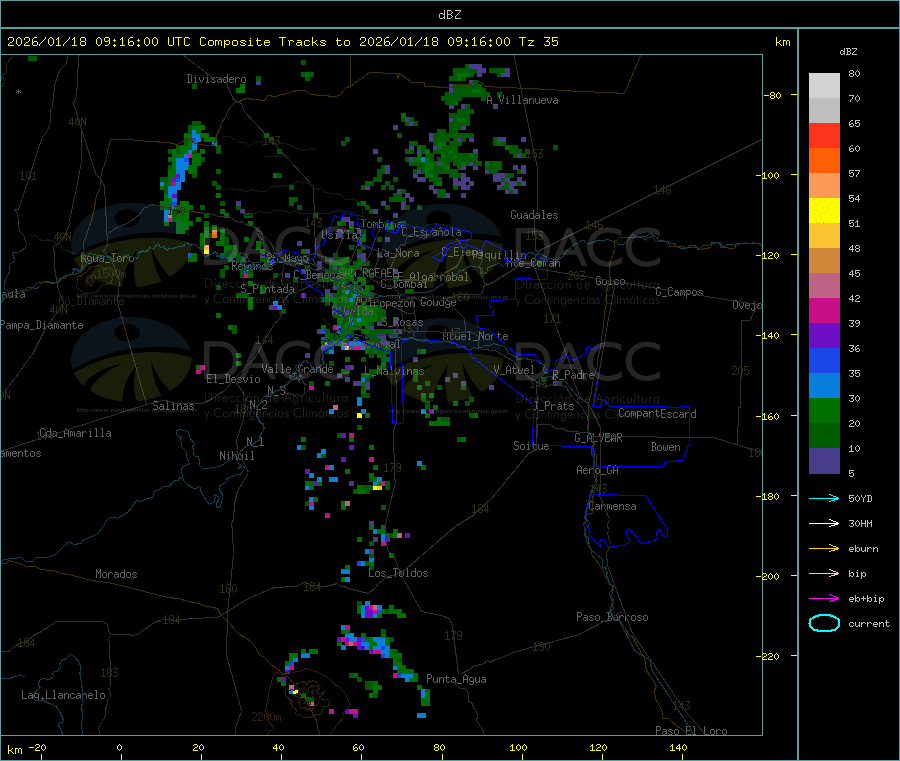Pick the violet 5 dBZ legend block
The width and height of the screenshot is (900, 761).
[x=824, y=461]
